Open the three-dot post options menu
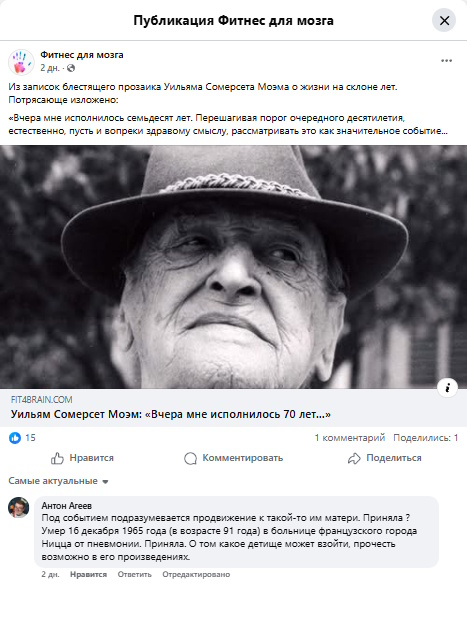Screen dimensions: 467x625 pos(446,61)
